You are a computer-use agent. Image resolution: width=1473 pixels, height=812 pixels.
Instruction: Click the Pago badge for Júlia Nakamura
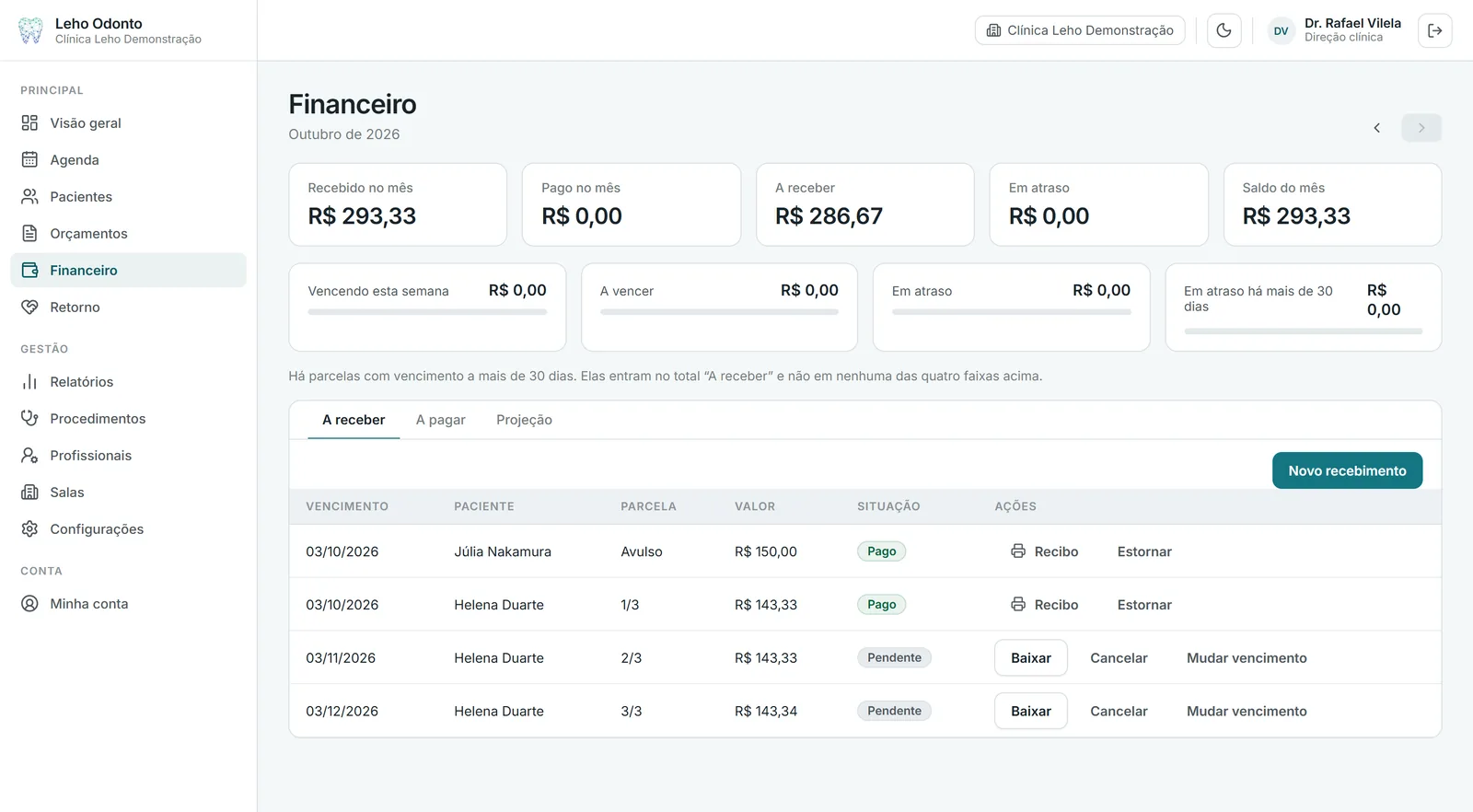point(881,551)
